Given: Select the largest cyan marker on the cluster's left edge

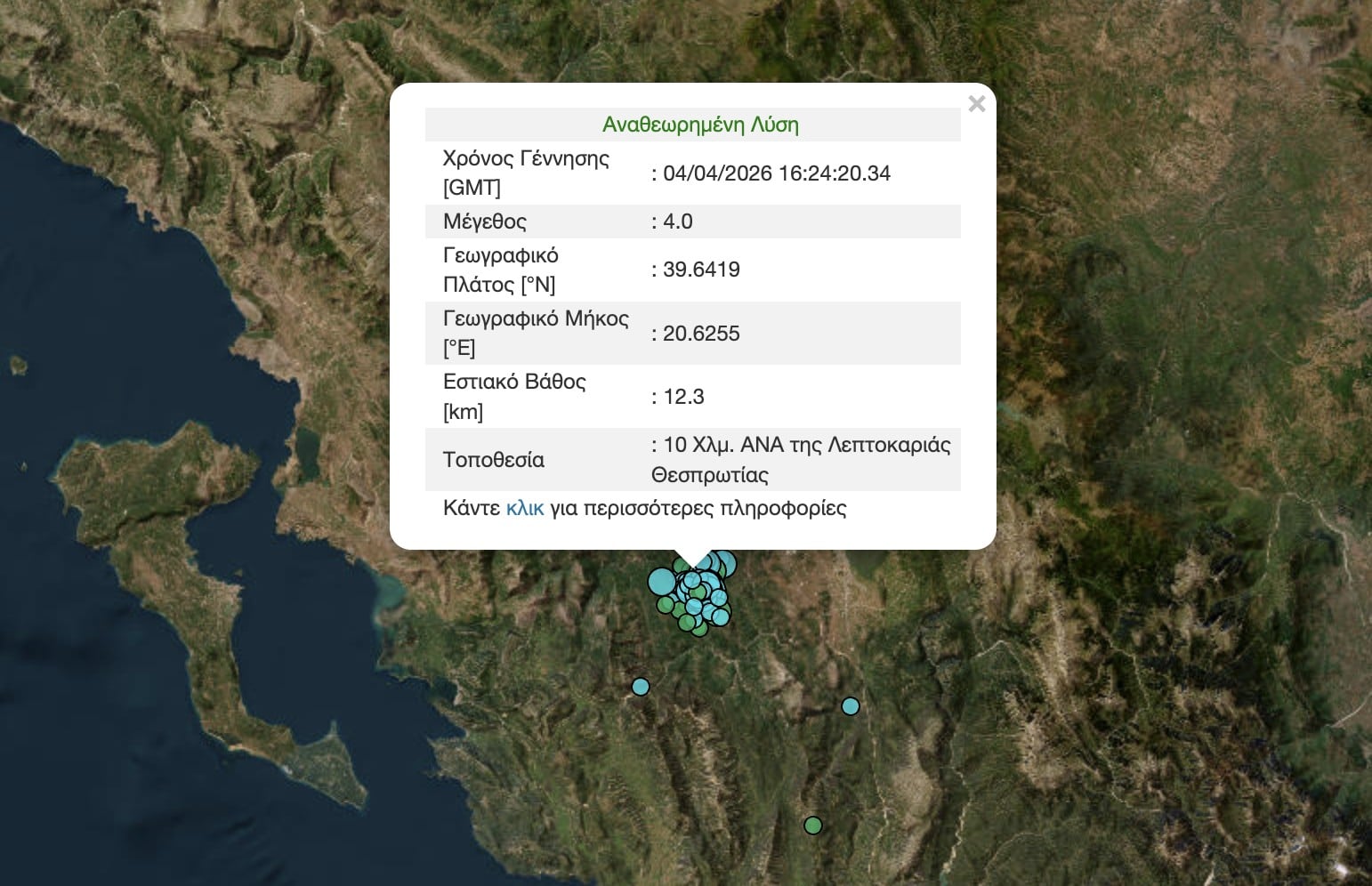Looking at the screenshot, I should [661, 582].
